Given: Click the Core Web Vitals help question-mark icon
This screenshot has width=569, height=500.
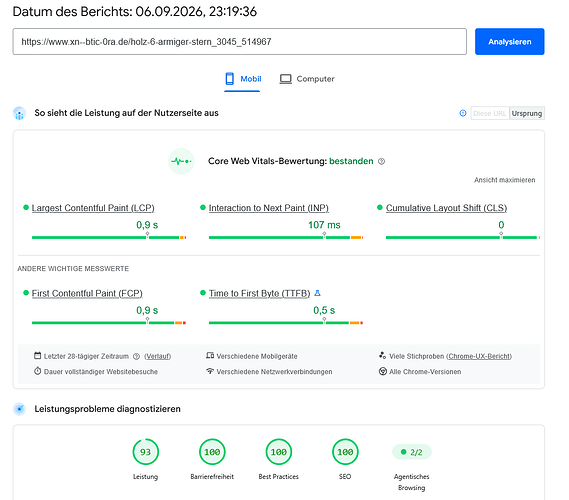Looking at the screenshot, I should pos(381,161).
